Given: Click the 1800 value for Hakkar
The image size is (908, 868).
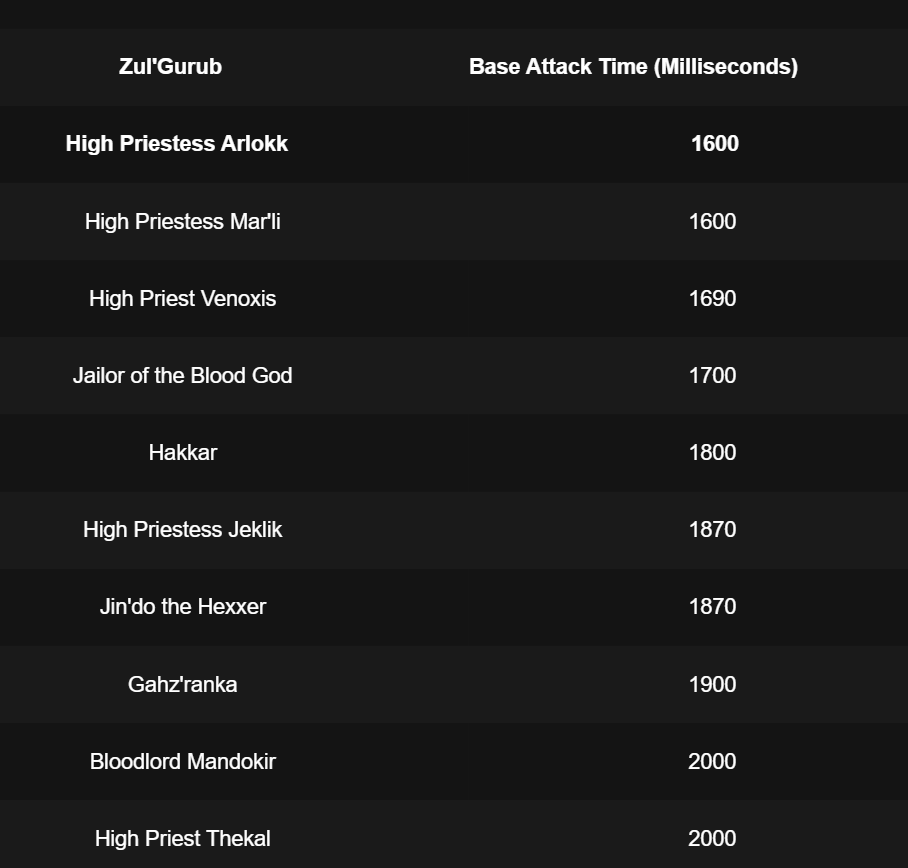Looking at the screenshot, I should tap(712, 452).
